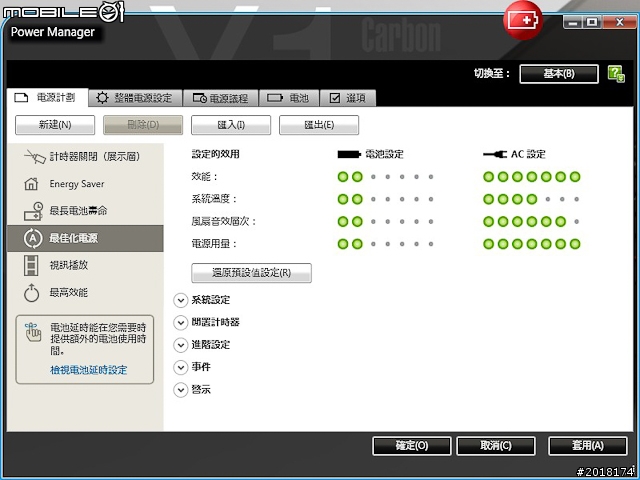Screen dimensions: 640x480
Task: Click the 系統溫度 AC setting dots indicator
Action: (531, 199)
